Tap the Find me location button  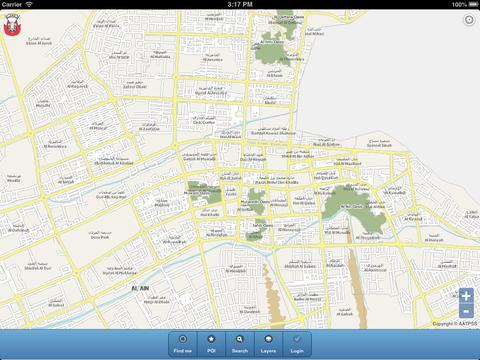click(x=183, y=344)
